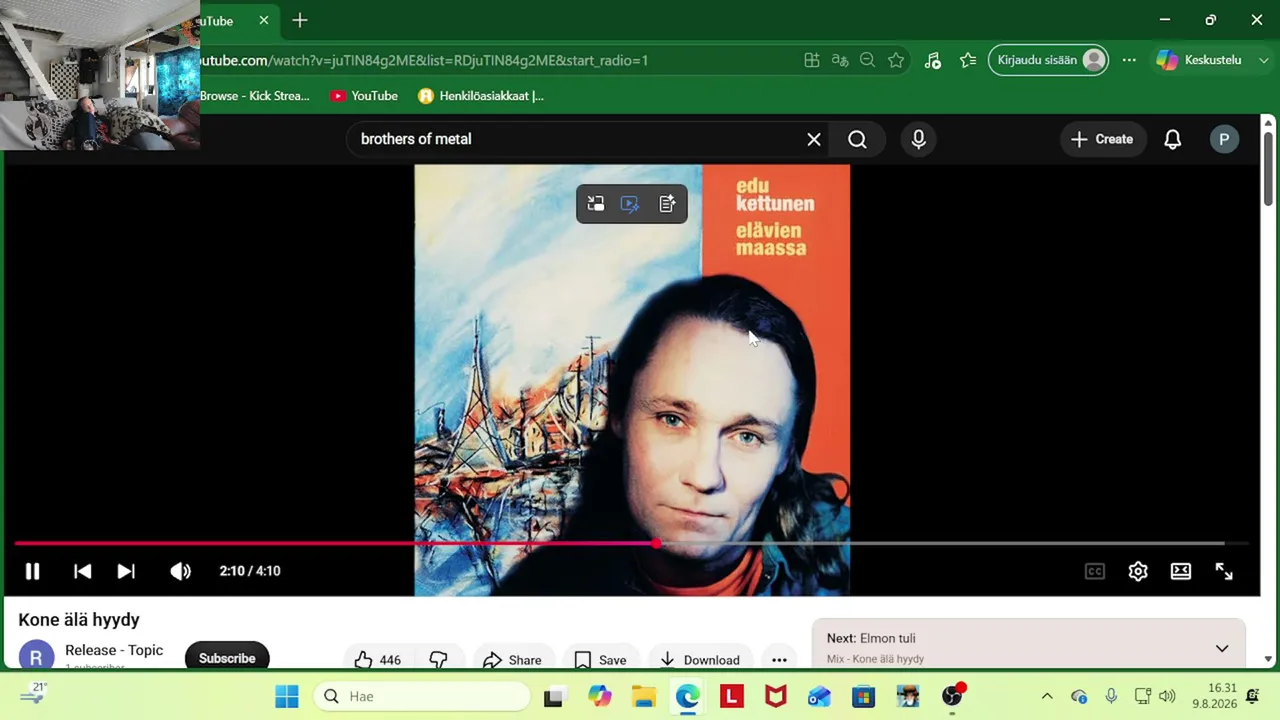This screenshot has height=720, width=1280.
Task: Click the zoom icon in the address bar
Action: (868, 60)
